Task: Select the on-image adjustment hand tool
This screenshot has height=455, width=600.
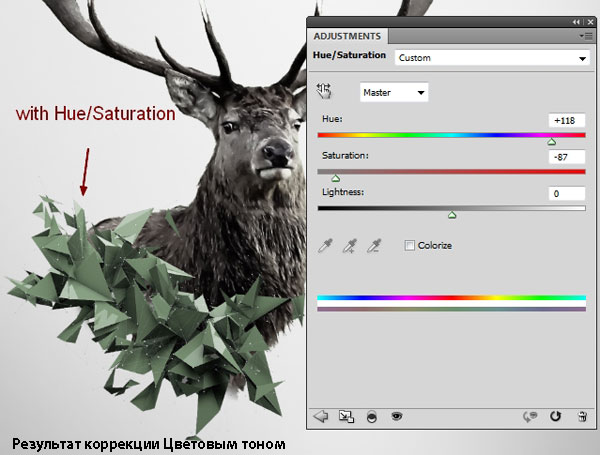Action: pyautogui.click(x=324, y=91)
